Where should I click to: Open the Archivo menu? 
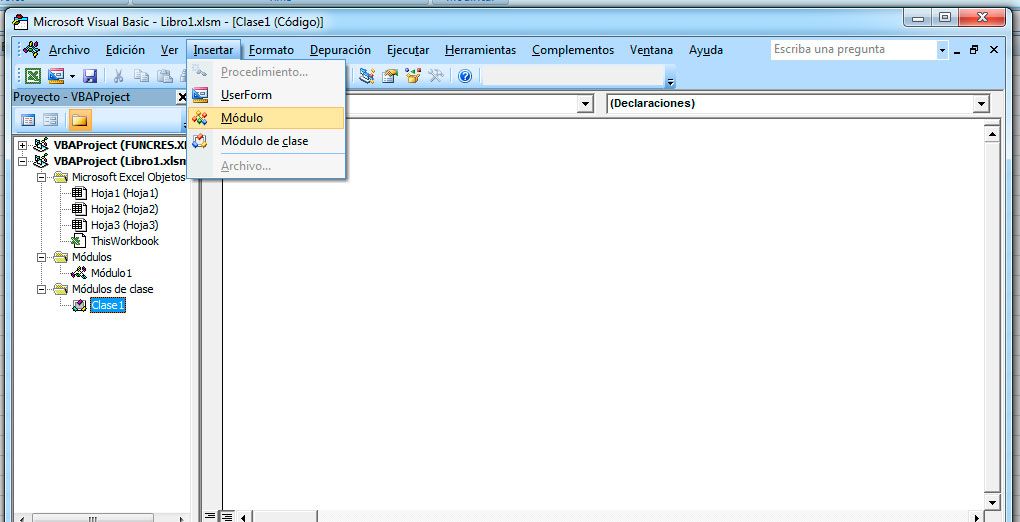69,50
